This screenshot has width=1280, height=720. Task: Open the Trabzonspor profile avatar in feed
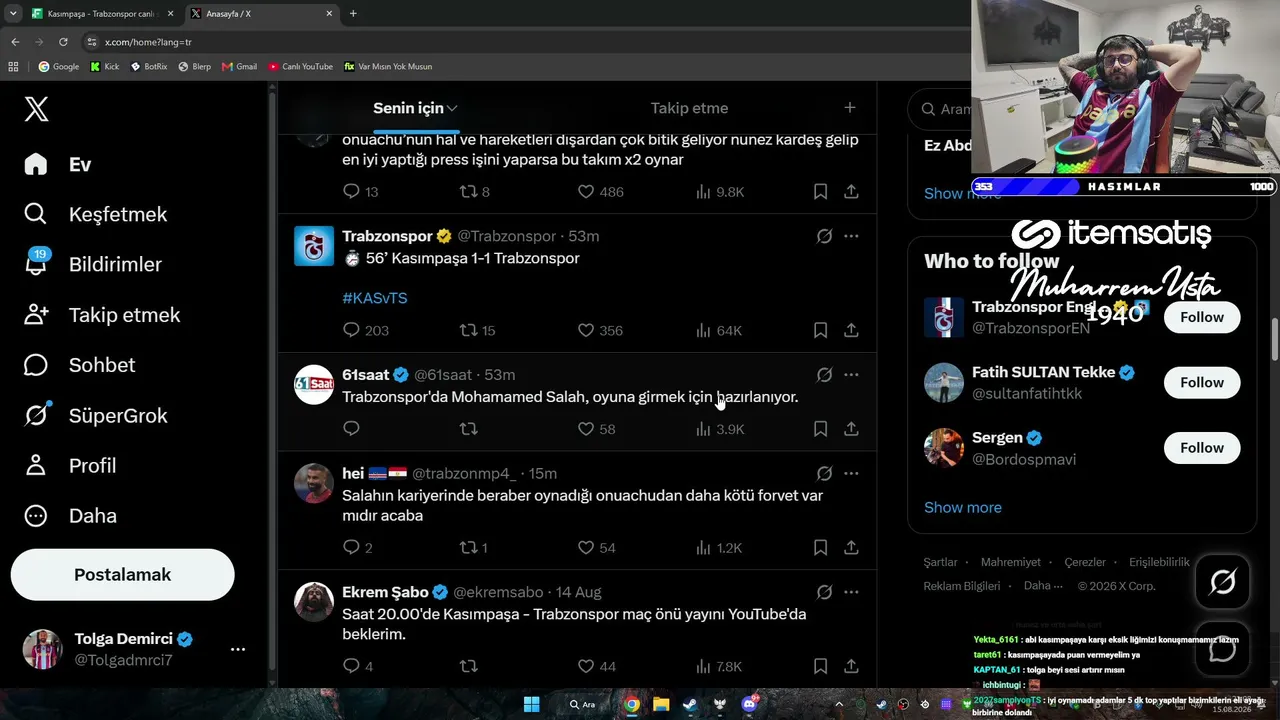pos(314,246)
